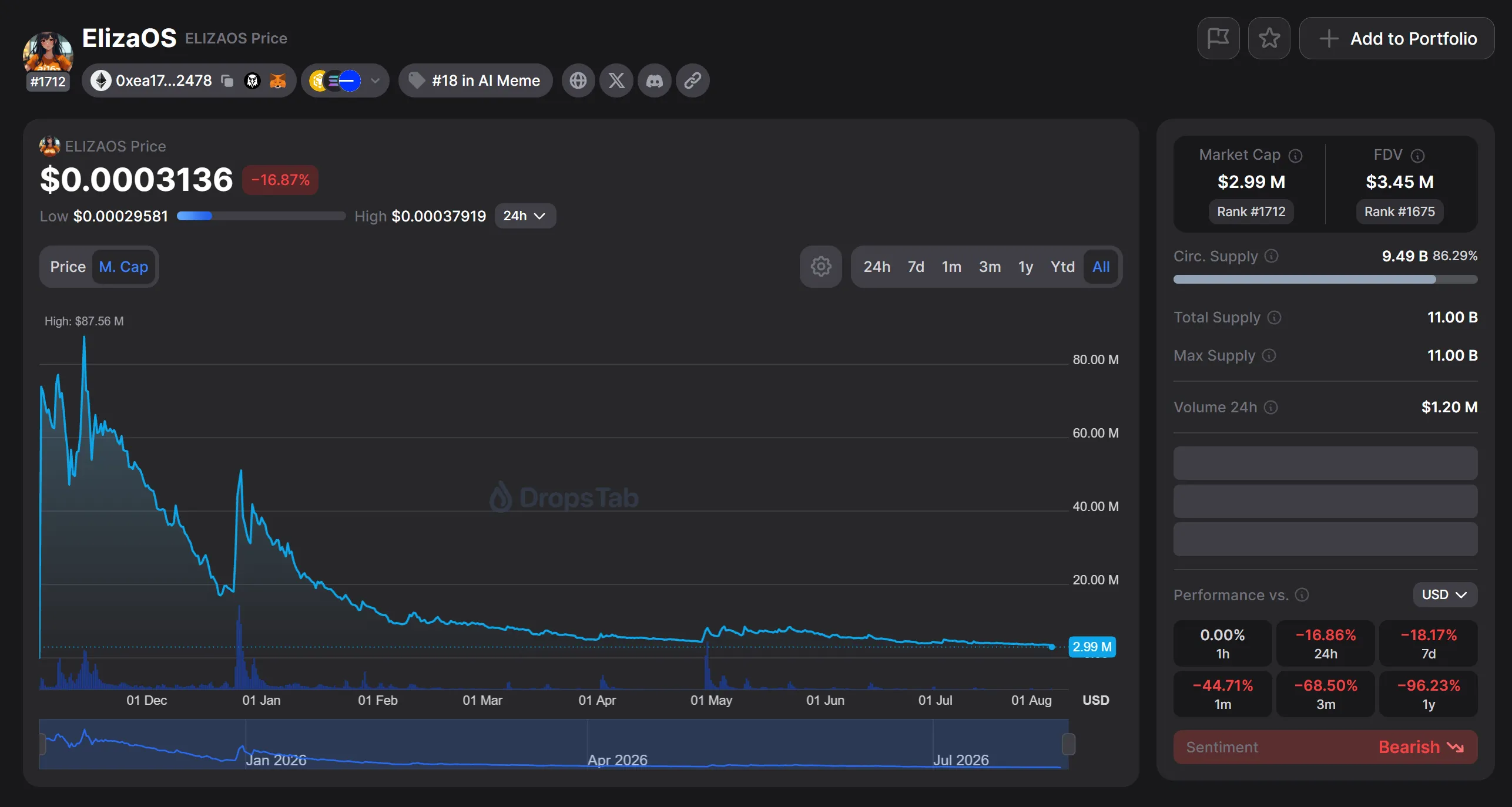1512x807 pixels.
Task: Click the #1712 rank badge under avatar
Action: (48, 82)
